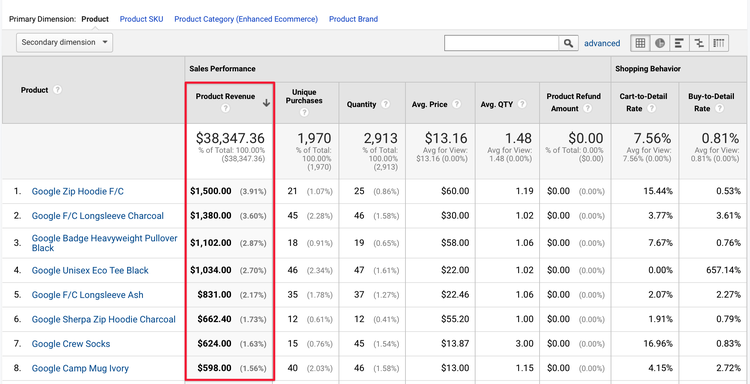Open Google Badge Heavyweight Pullover Black

tap(104, 243)
